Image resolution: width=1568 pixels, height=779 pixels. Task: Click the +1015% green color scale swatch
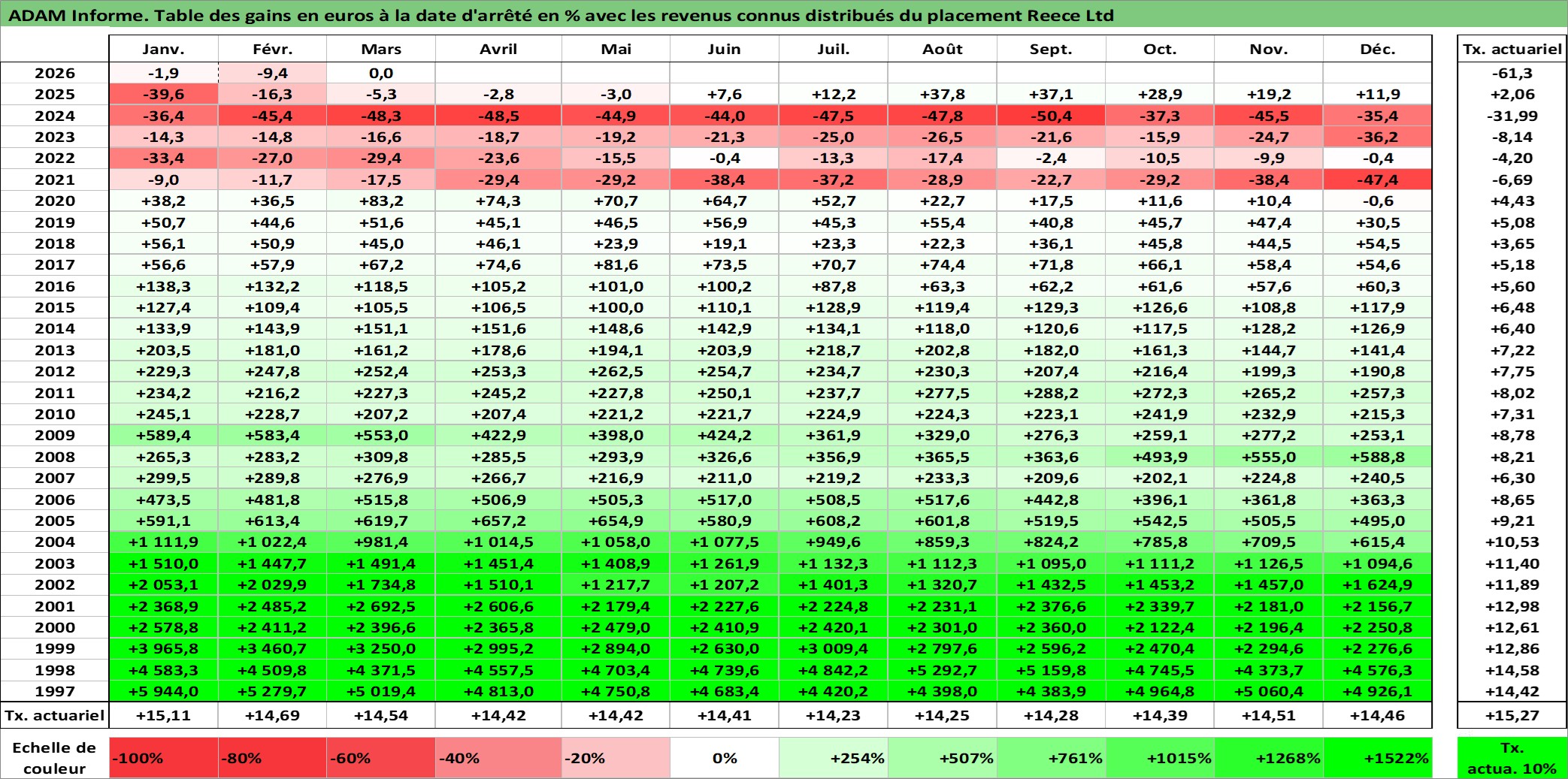tap(1160, 758)
